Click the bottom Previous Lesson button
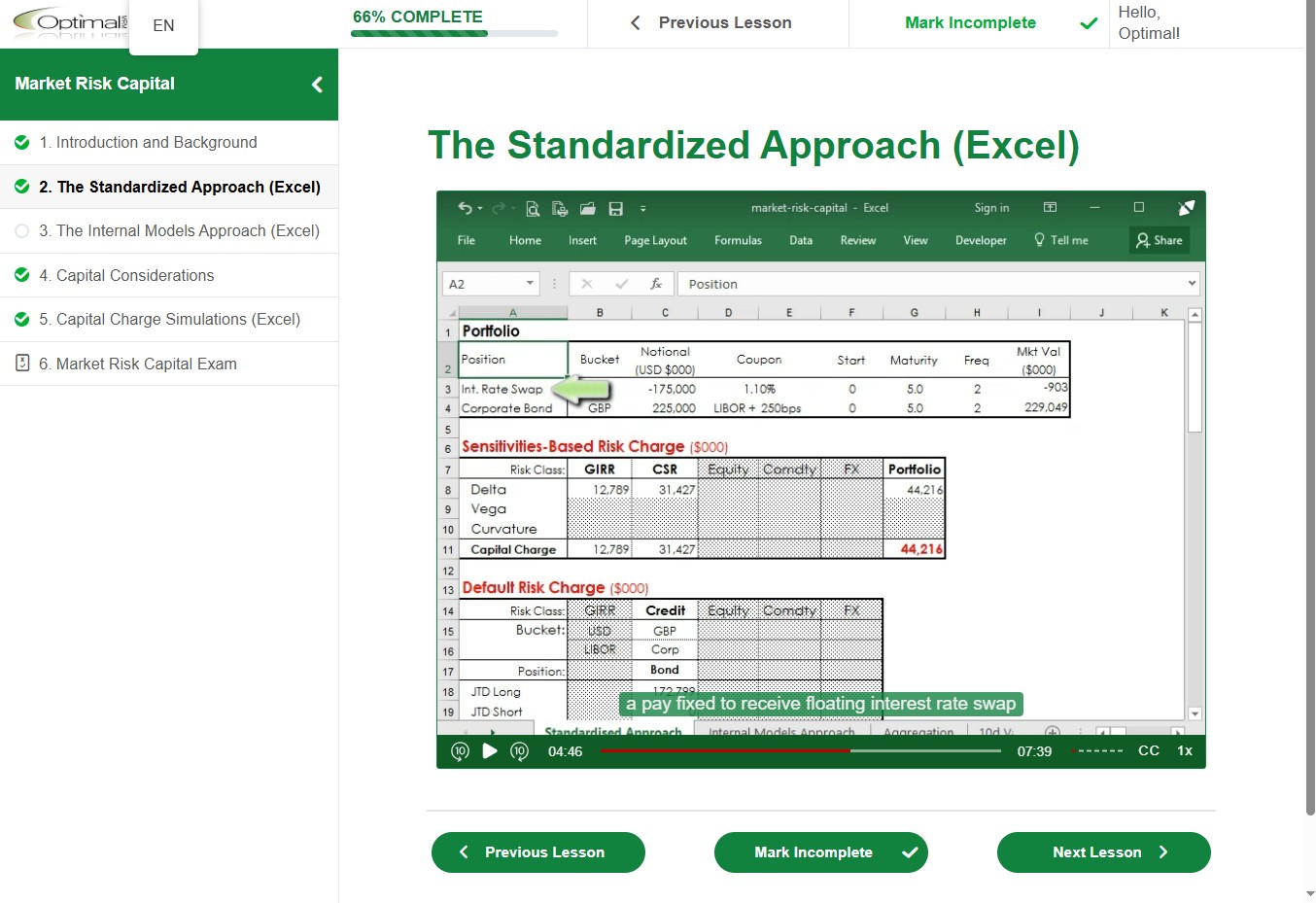This screenshot has height=903, width=1316. 537,852
